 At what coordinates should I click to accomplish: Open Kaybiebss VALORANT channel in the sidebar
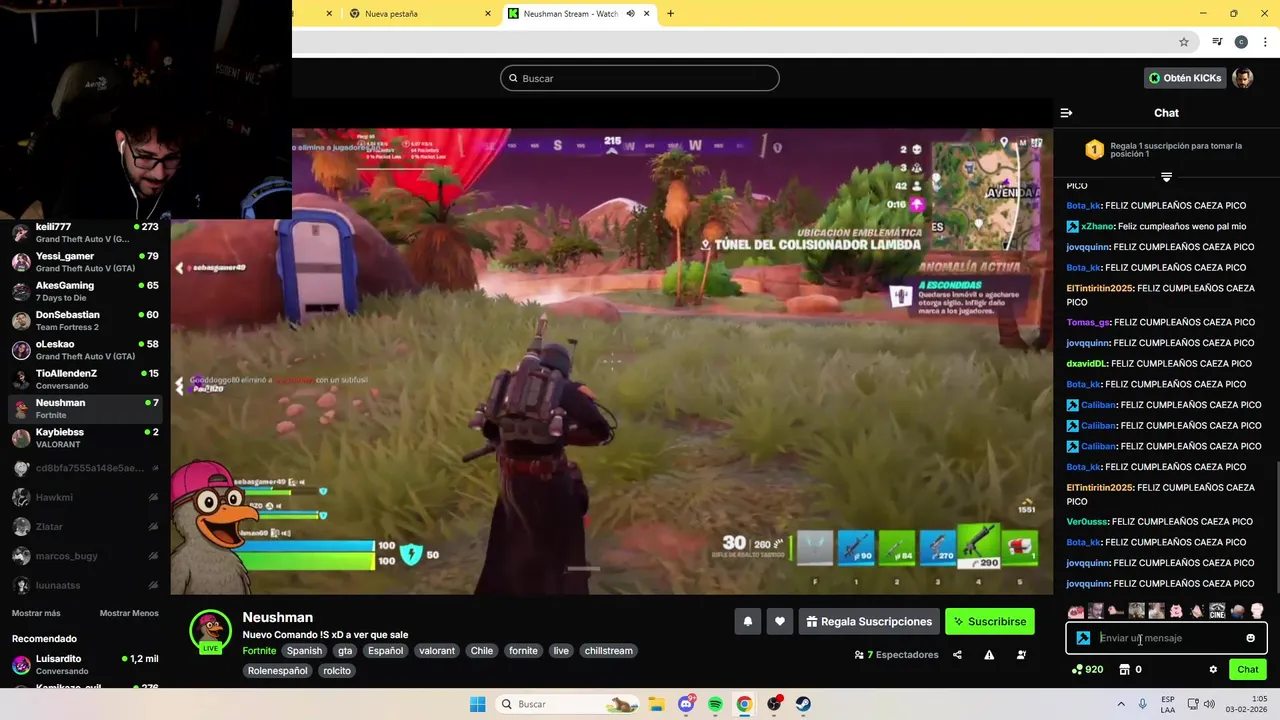[x=85, y=438]
